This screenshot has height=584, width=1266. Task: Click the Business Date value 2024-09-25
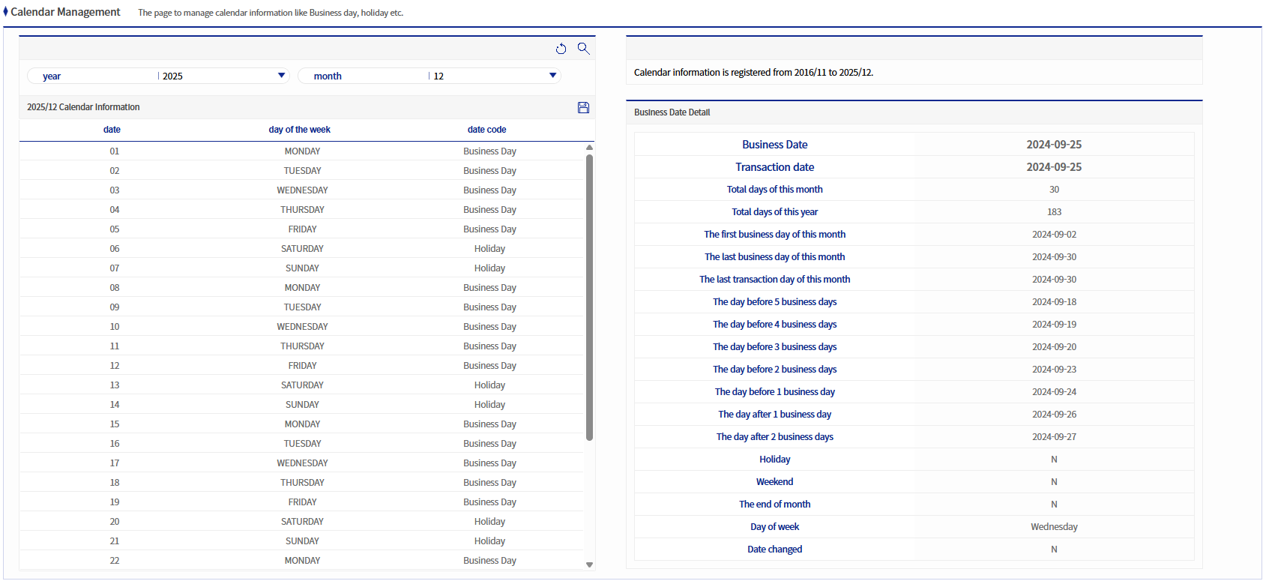click(1053, 145)
